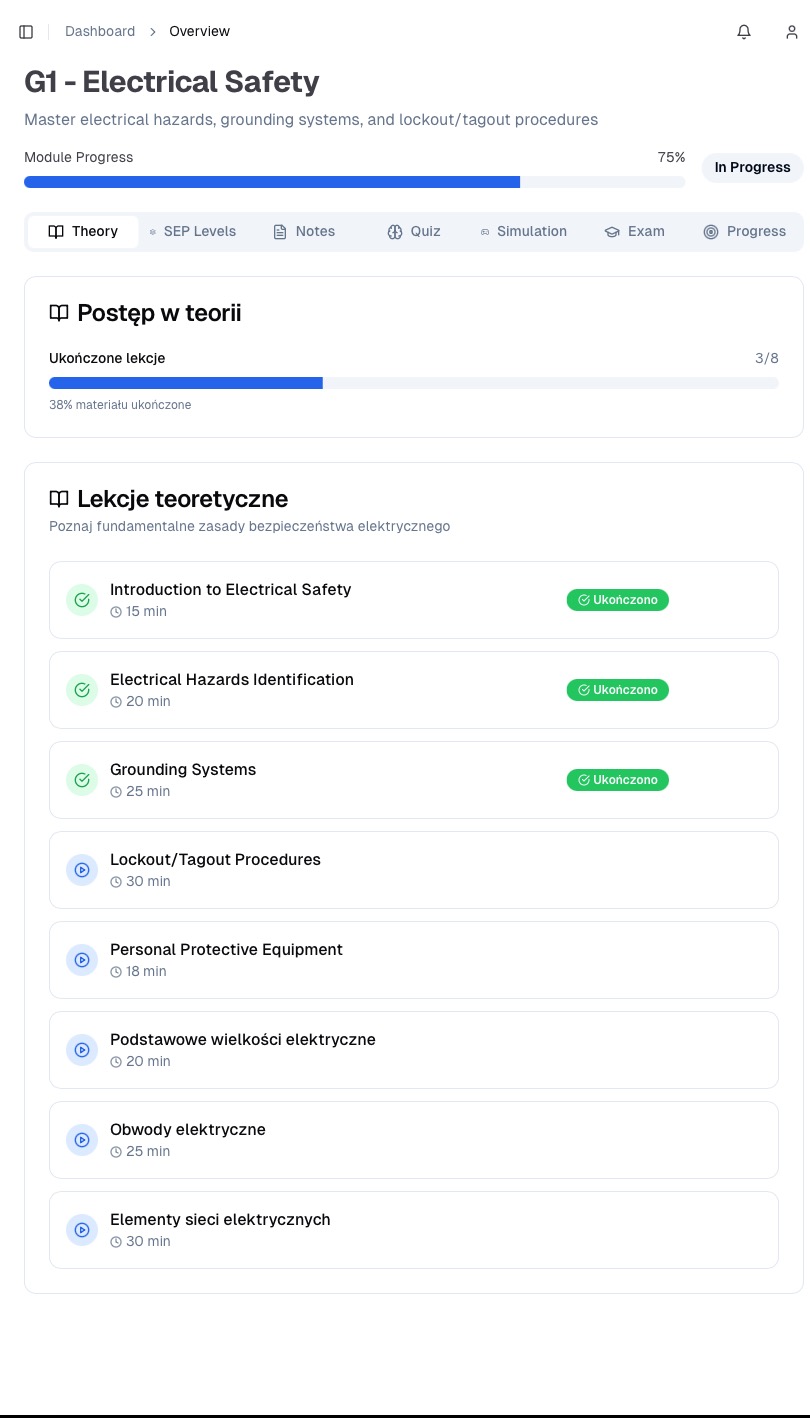Click play icon for Podstawowe wielkości elektryczne
The image size is (810, 1418).
pos(82,1050)
